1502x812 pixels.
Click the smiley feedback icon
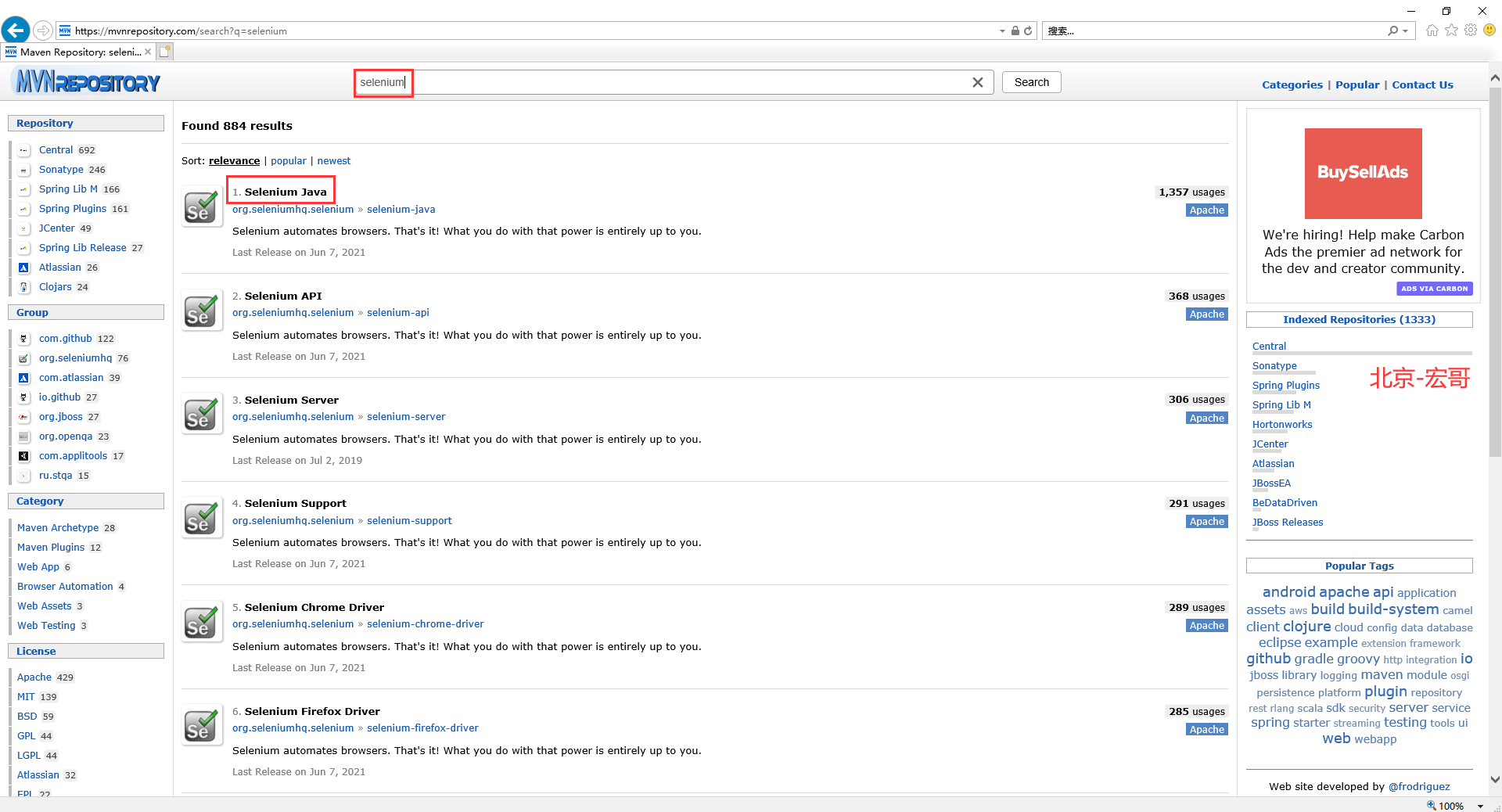tap(1489, 31)
